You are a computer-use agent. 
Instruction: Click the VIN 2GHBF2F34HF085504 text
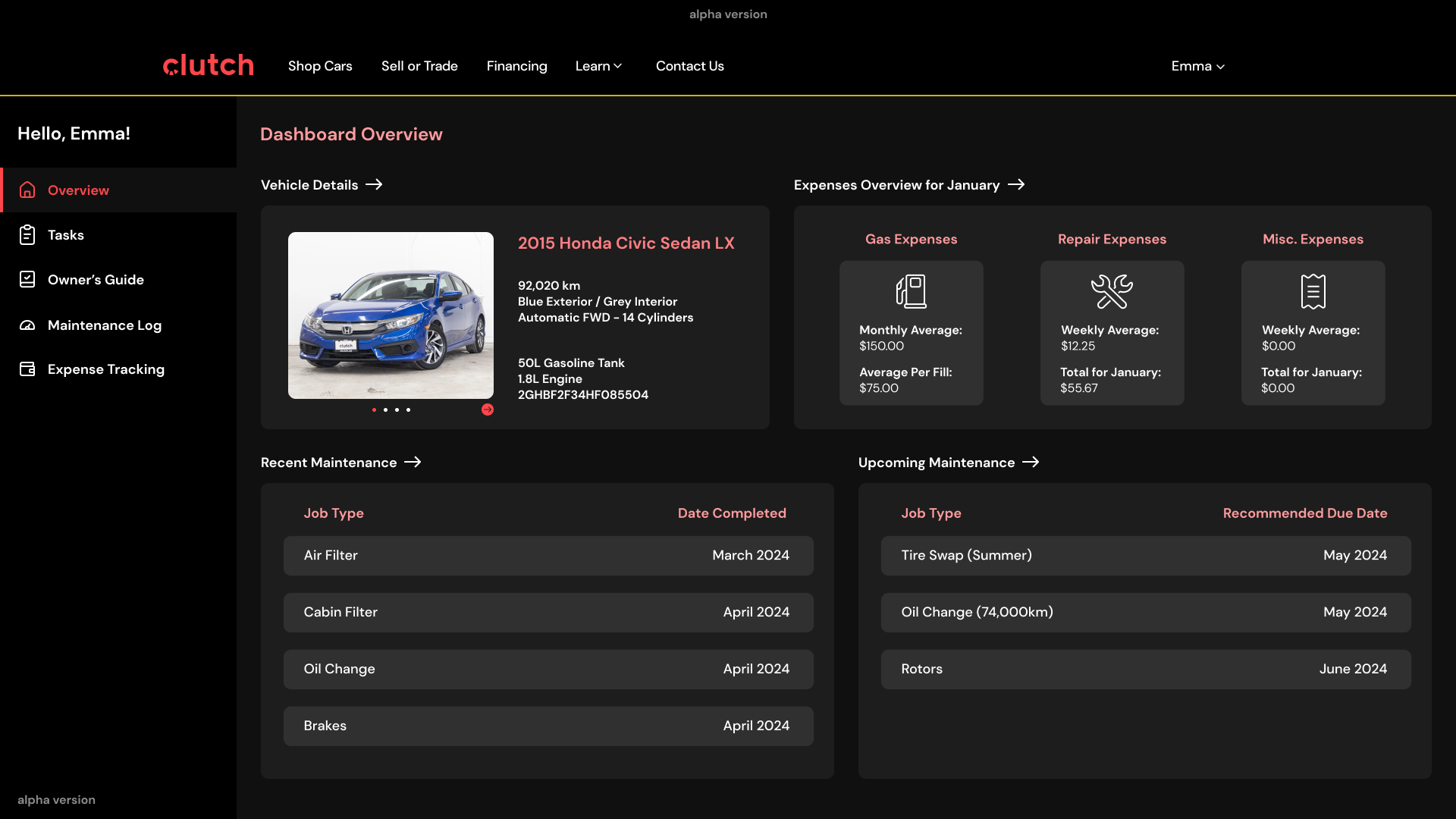pos(583,395)
